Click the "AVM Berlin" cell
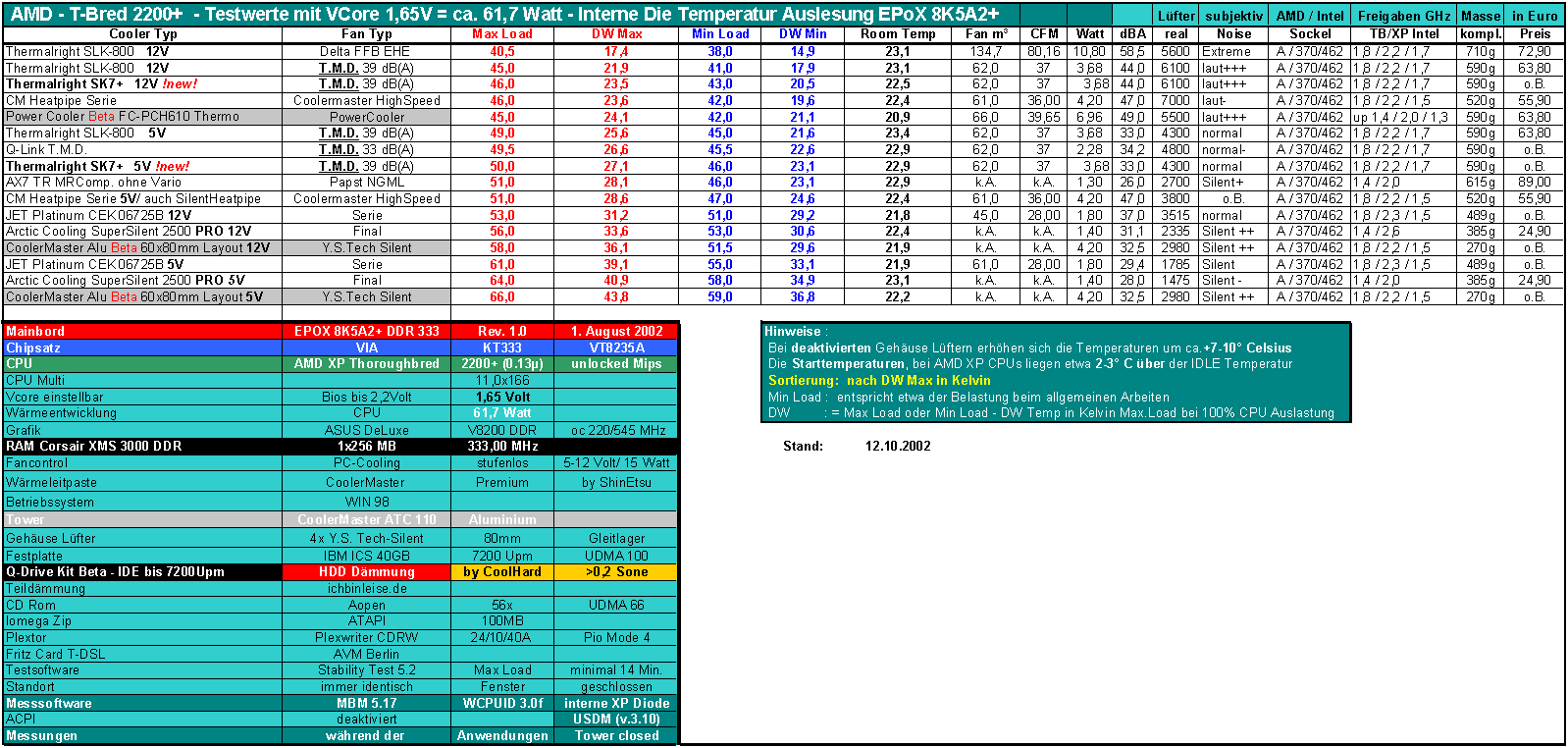 coord(367,655)
